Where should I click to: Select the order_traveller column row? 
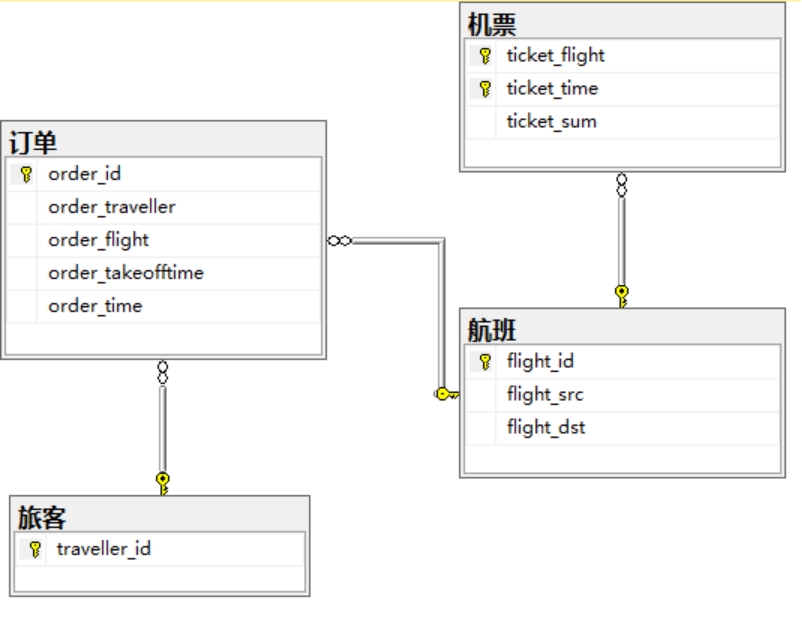164,207
